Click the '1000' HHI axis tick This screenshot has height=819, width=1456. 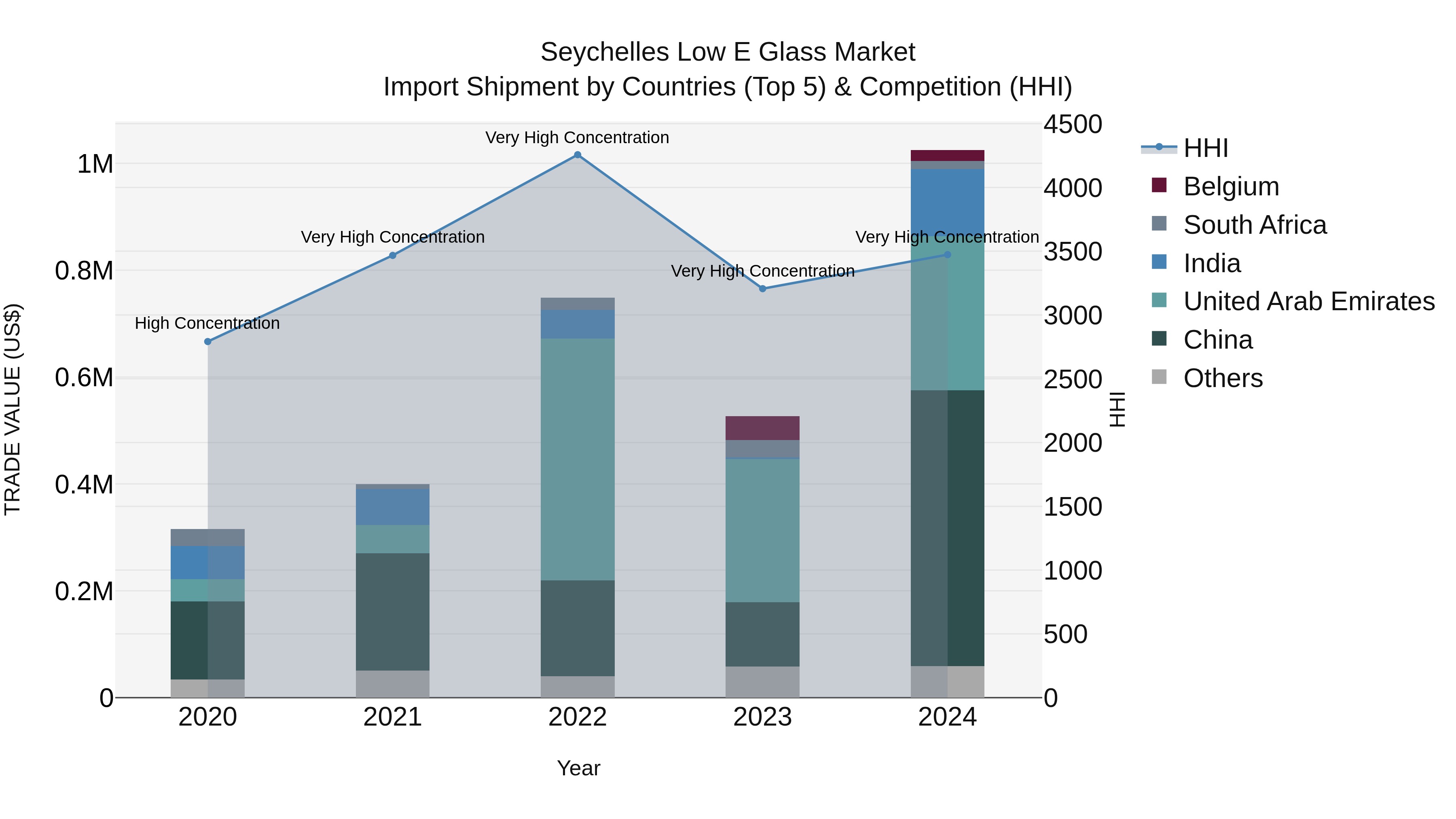tap(1073, 570)
